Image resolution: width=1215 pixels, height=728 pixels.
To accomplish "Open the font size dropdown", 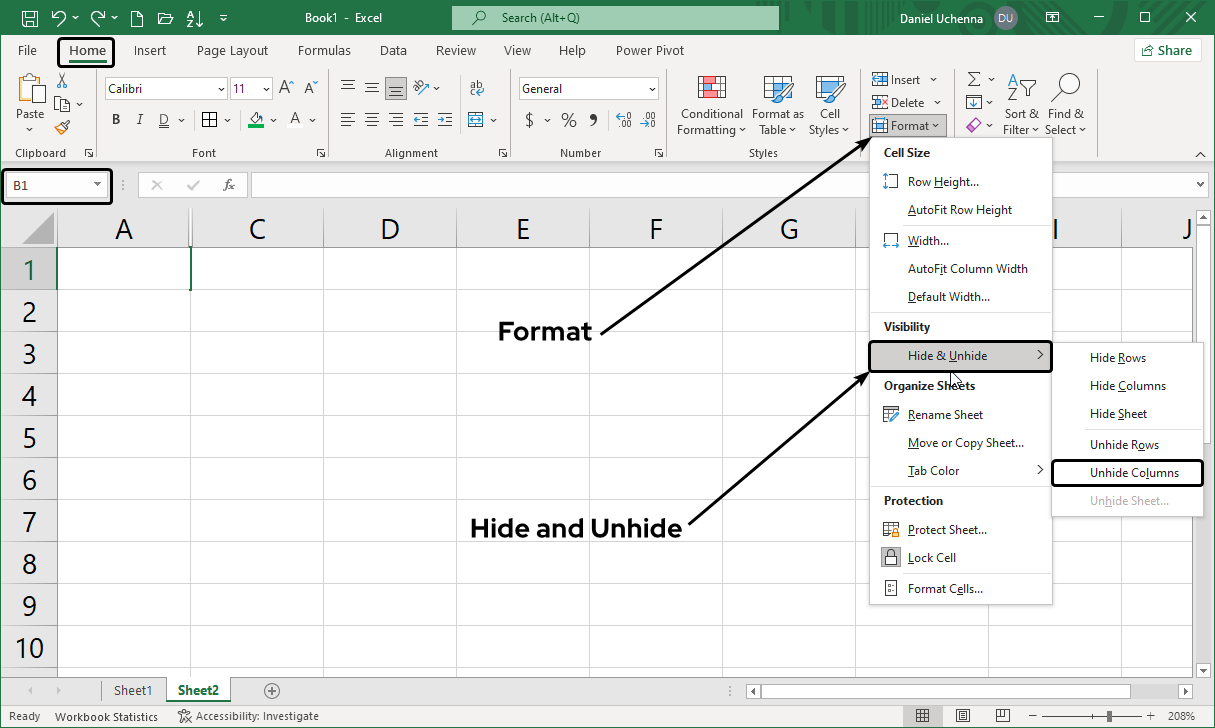I will (264, 88).
